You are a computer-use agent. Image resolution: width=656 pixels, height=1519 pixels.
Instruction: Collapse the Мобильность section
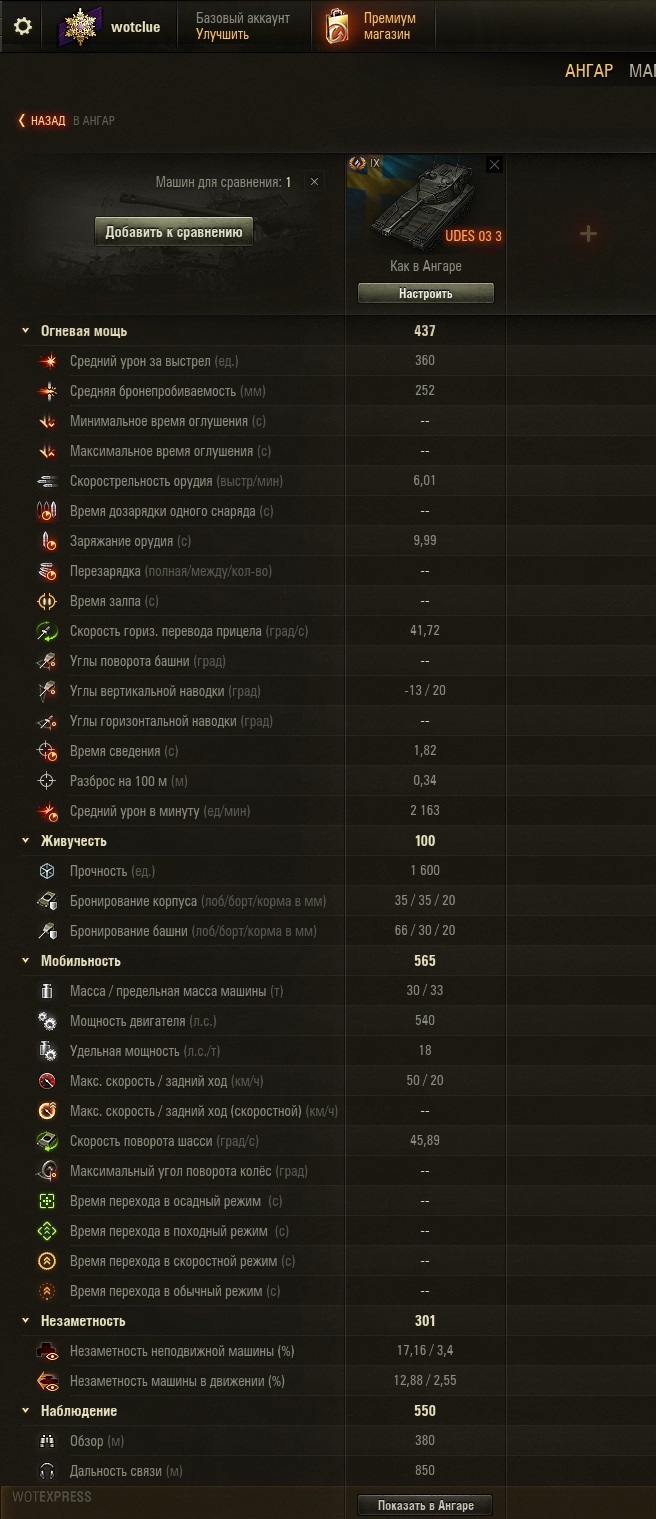[x=26, y=961]
